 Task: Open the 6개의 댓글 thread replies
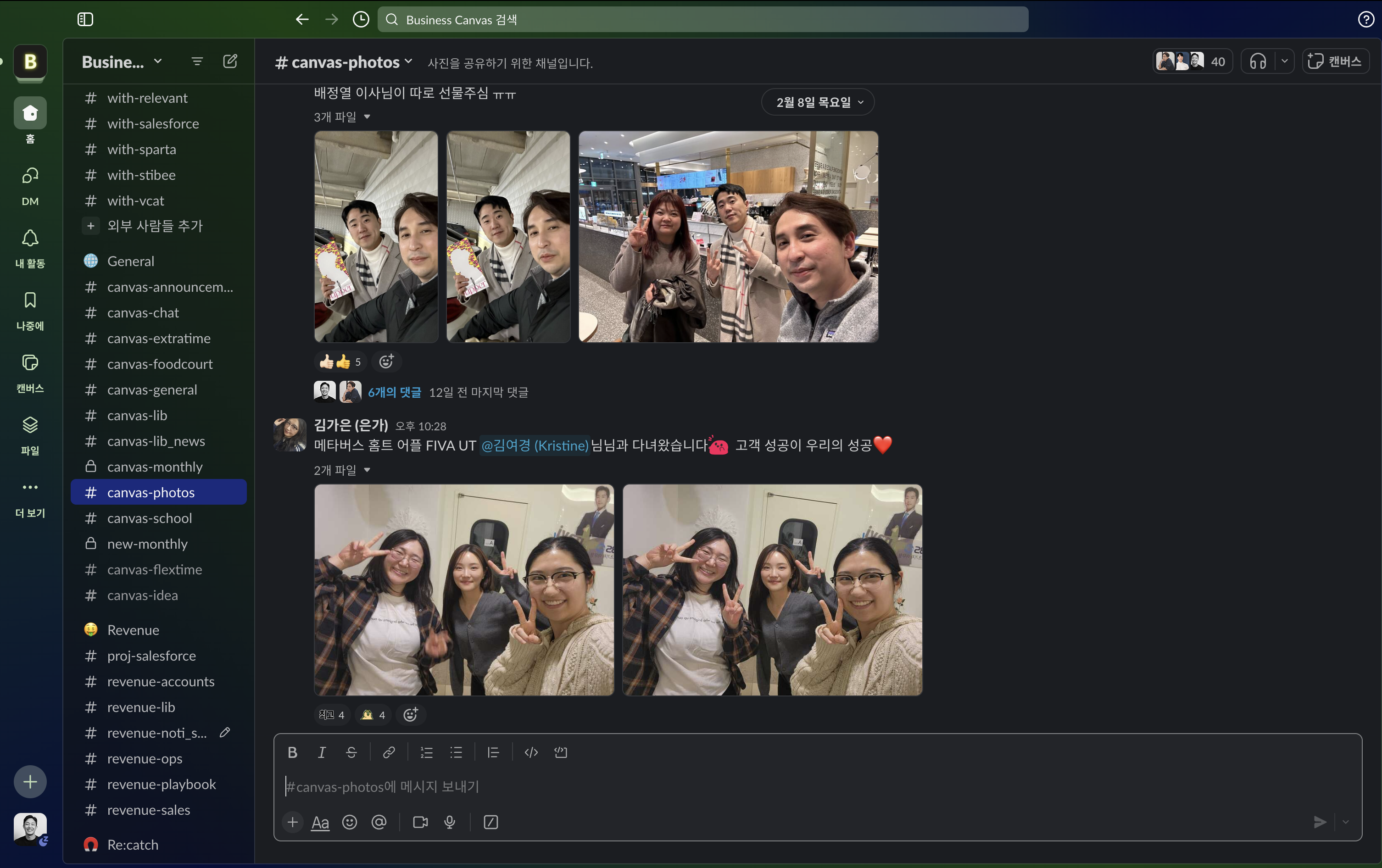point(394,392)
